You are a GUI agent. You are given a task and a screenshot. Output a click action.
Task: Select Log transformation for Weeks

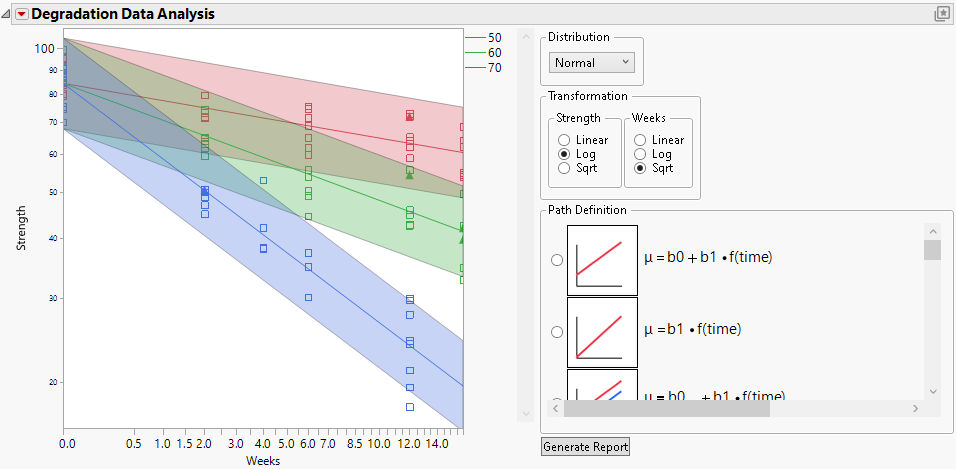(x=641, y=154)
